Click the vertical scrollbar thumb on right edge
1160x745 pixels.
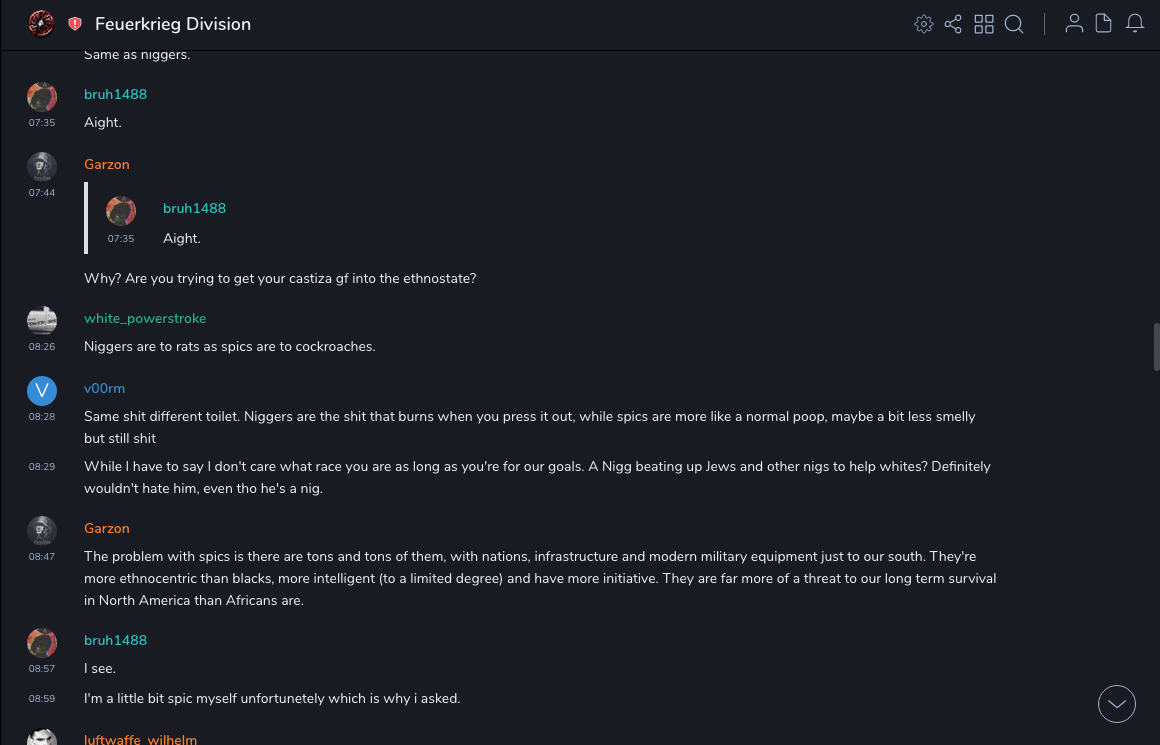click(x=1156, y=347)
